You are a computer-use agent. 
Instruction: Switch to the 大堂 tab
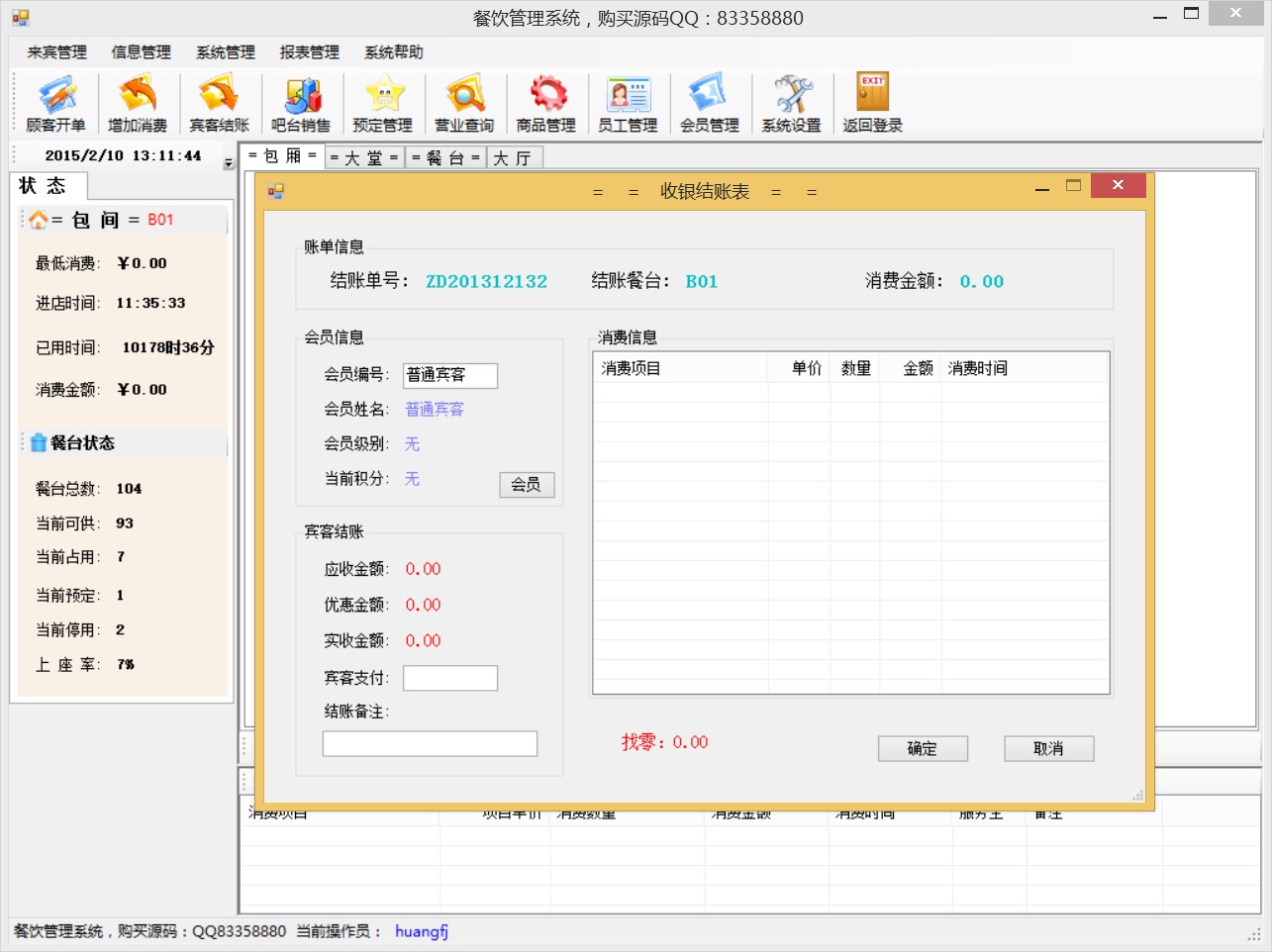[363, 158]
